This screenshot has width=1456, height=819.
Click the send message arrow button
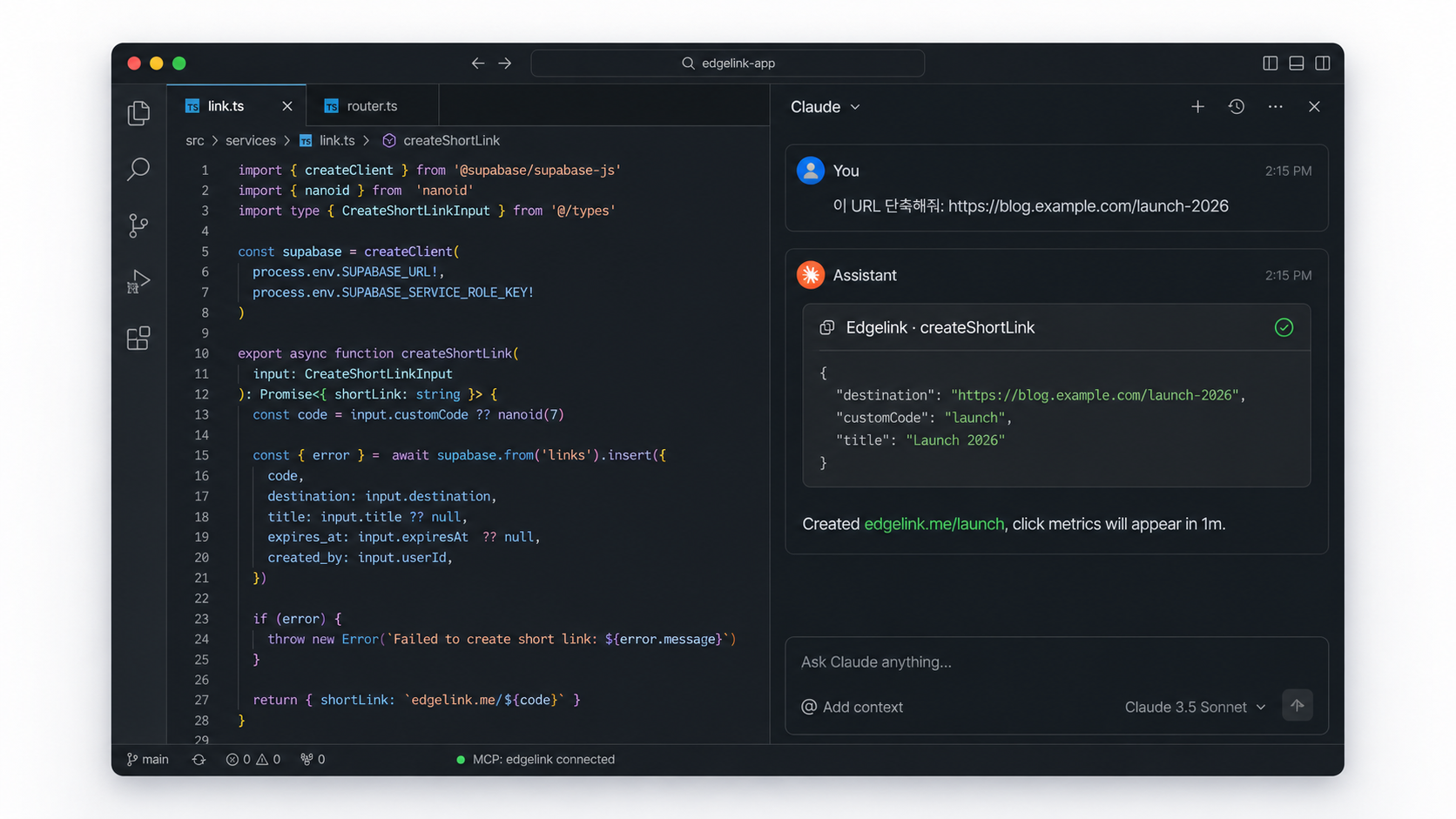[1298, 706]
